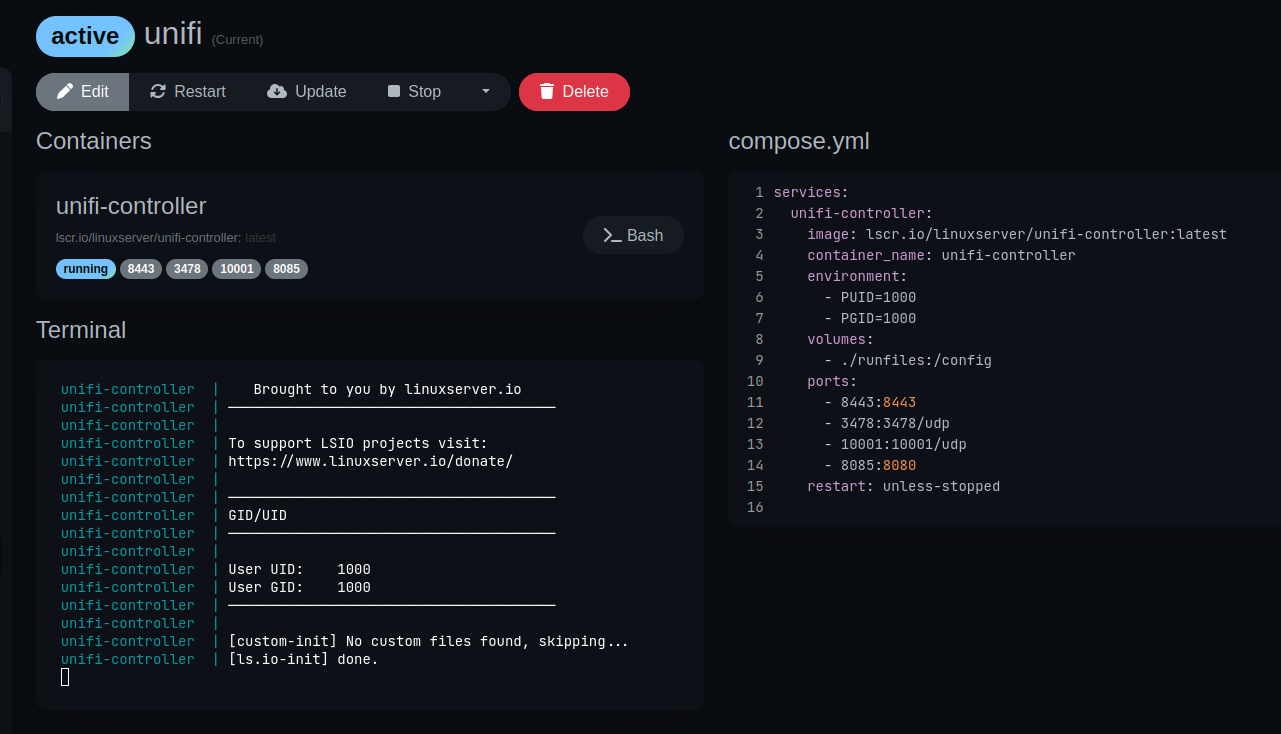Click the 'PGID=1000' line in the editor
Screen dimensions: 1281x734
870,318
